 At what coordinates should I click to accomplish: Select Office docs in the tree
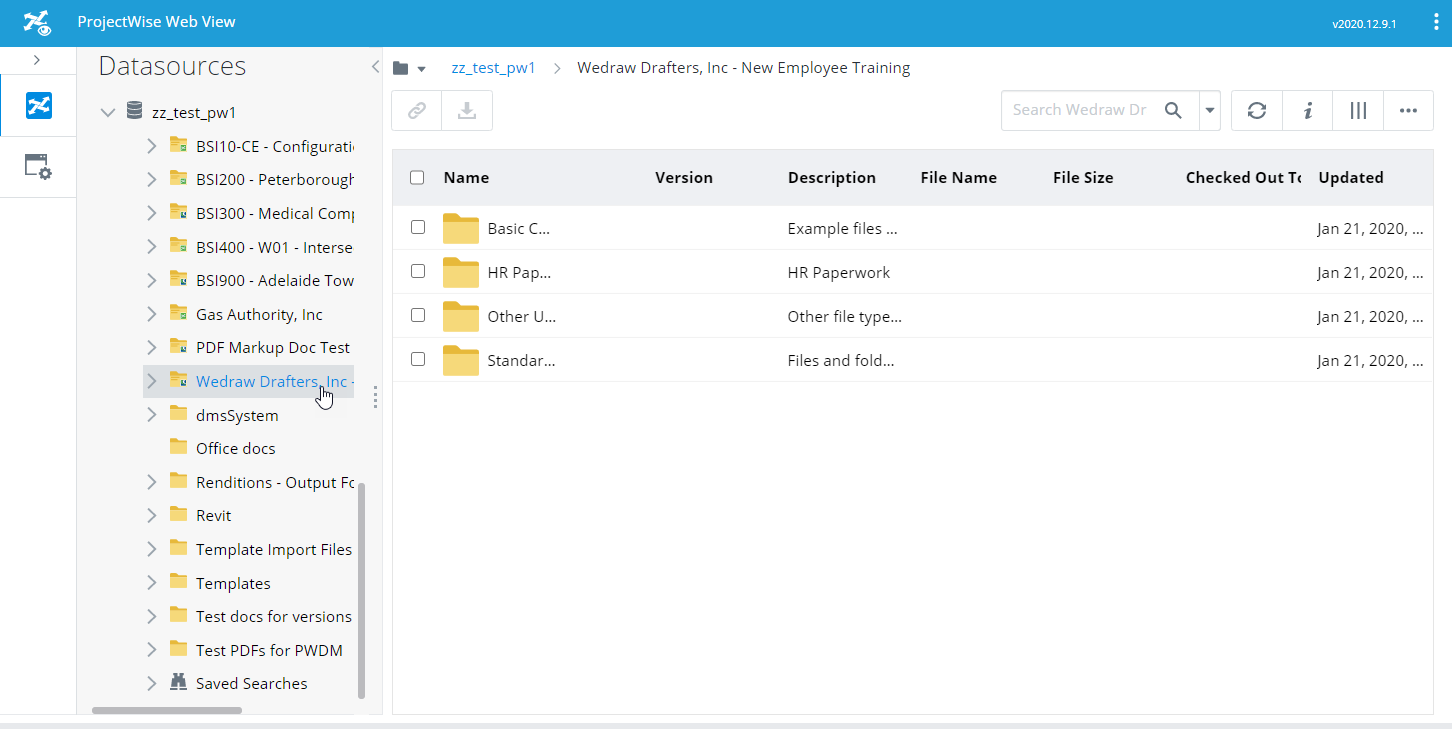click(235, 449)
